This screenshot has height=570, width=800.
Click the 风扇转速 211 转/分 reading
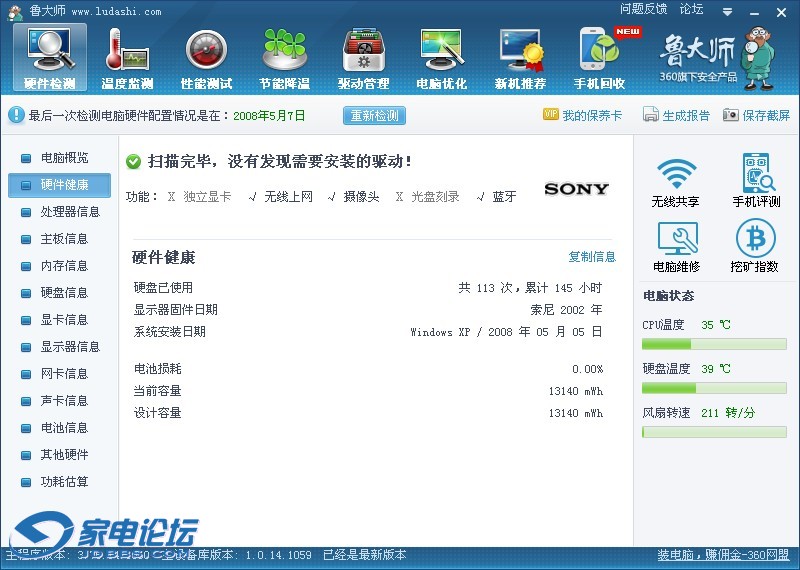(x=728, y=413)
